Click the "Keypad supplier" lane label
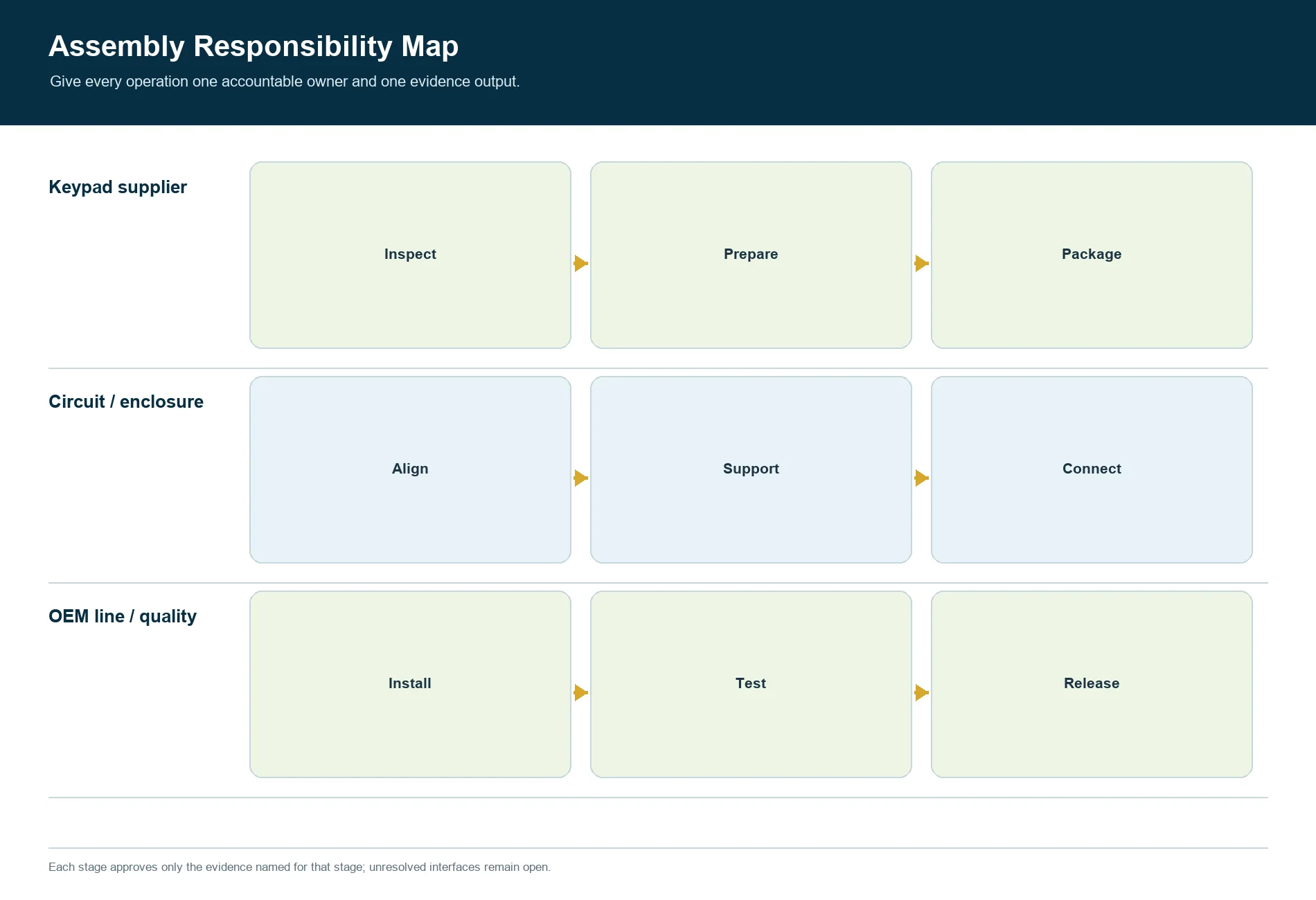Viewport: 1316px width, 900px height. [118, 188]
